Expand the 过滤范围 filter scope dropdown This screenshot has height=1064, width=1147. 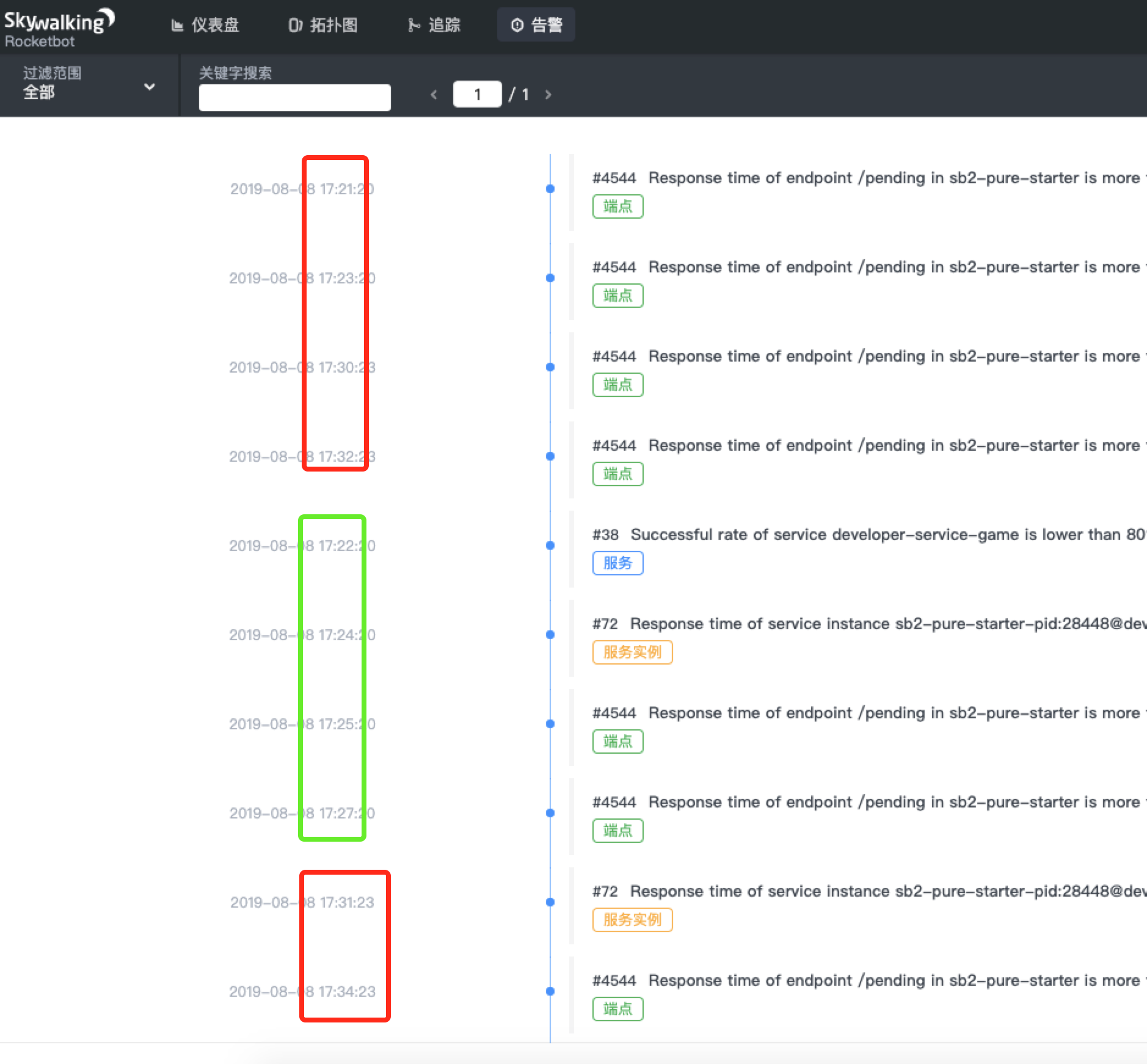click(89, 84)
